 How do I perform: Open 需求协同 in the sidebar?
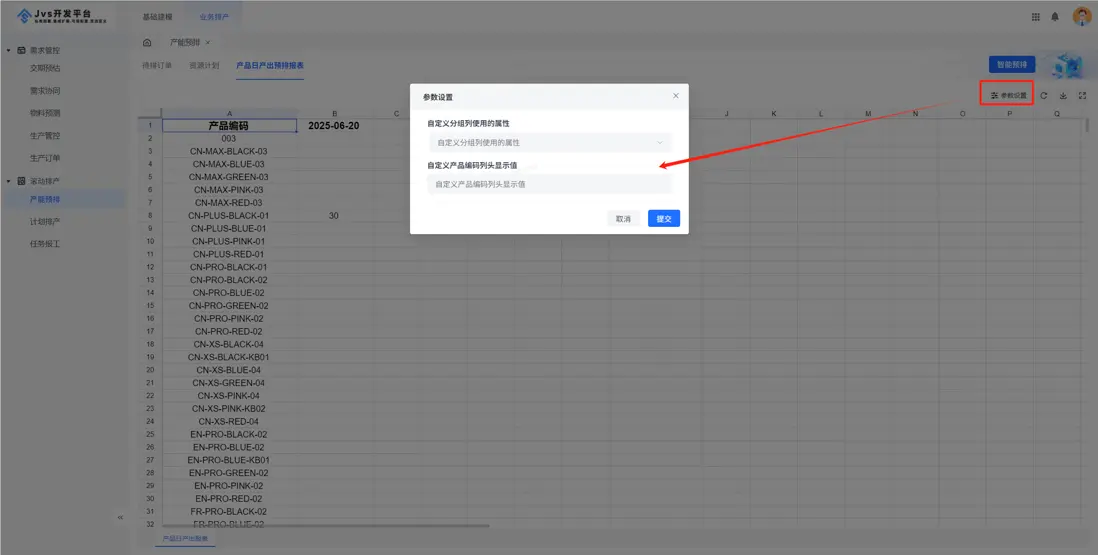click(45, 91)
